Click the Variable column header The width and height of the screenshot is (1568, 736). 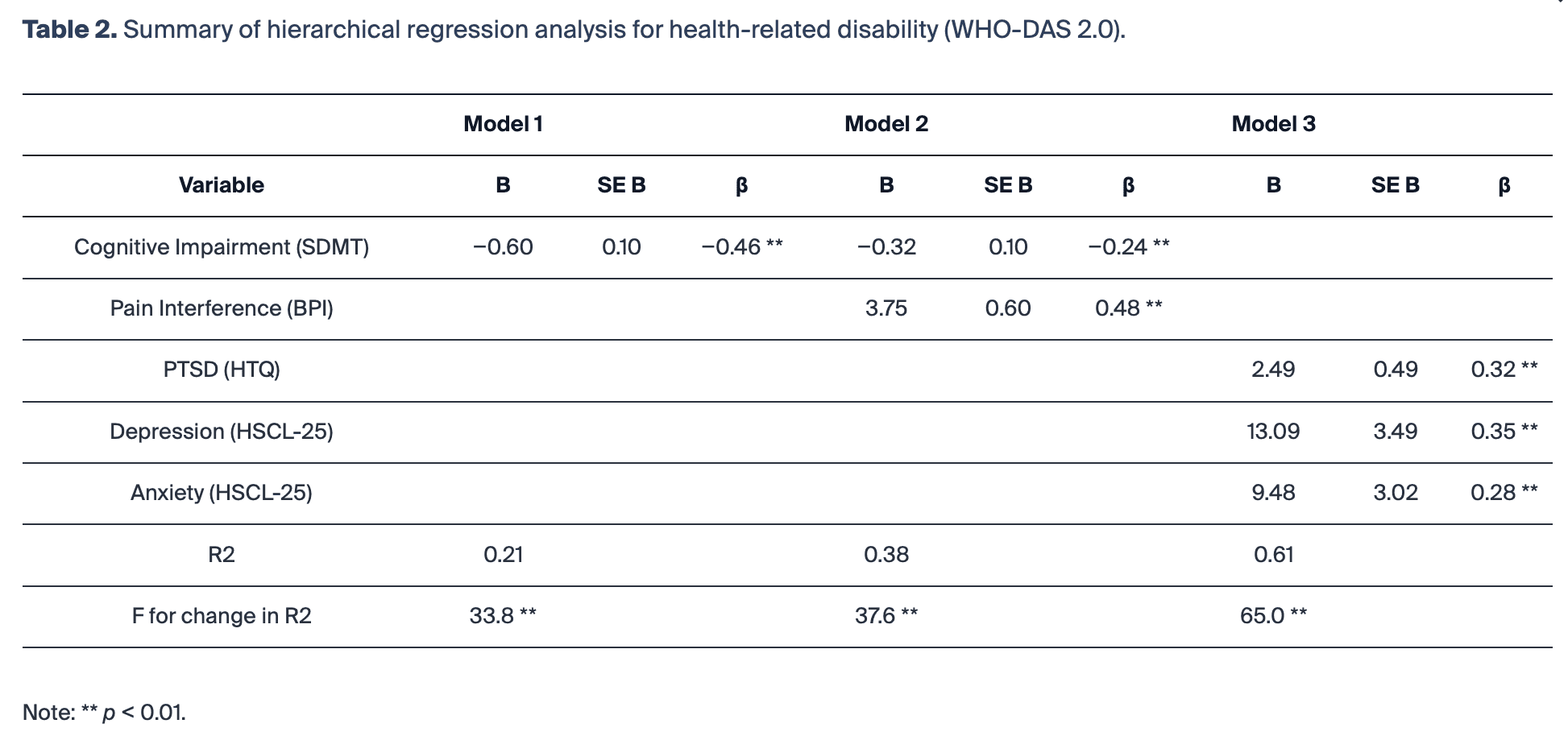(x=222, y=185)
